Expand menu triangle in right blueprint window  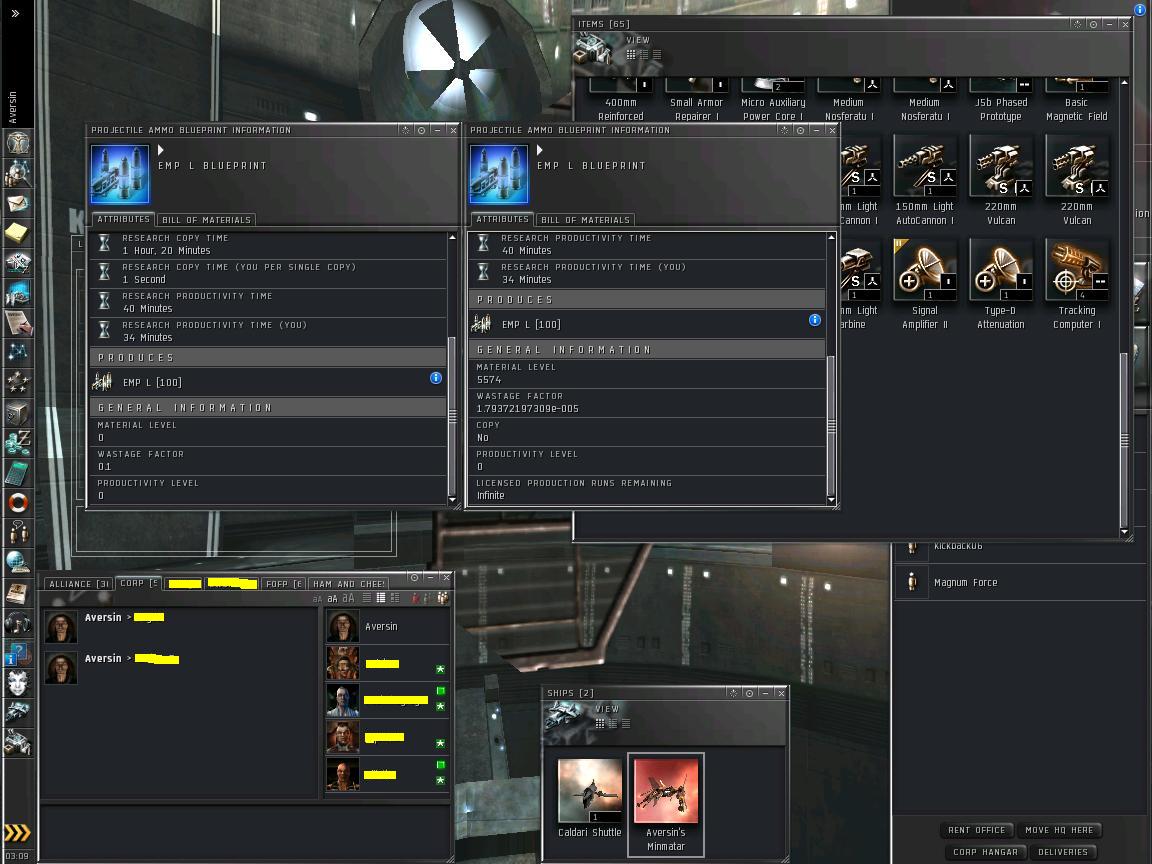[x=539, y=150]
